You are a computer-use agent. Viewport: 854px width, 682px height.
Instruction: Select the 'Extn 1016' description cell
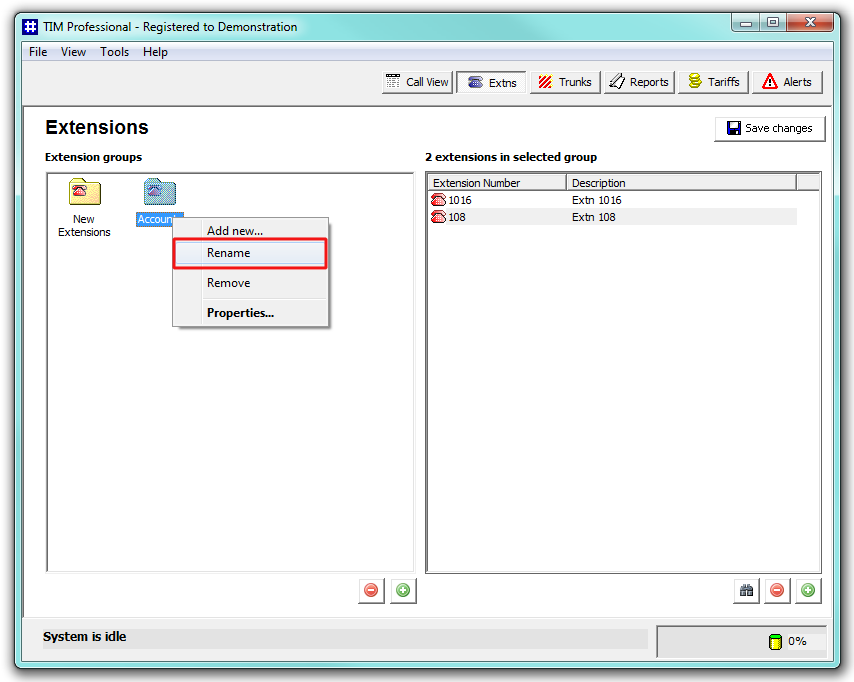596,200
